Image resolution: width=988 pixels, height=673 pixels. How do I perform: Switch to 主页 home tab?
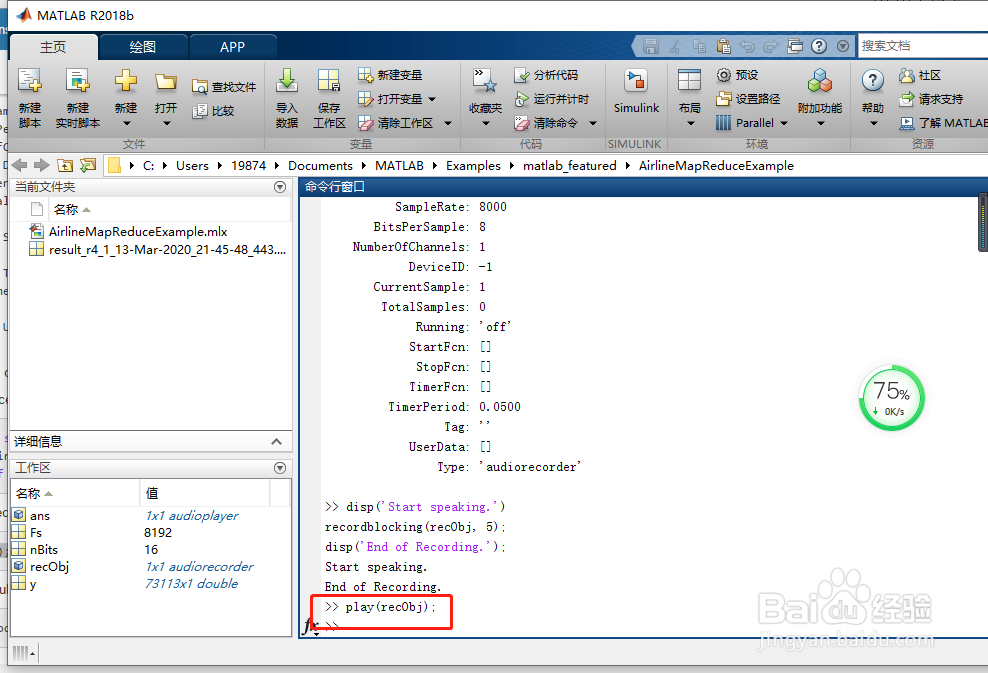tap(54, 47)
